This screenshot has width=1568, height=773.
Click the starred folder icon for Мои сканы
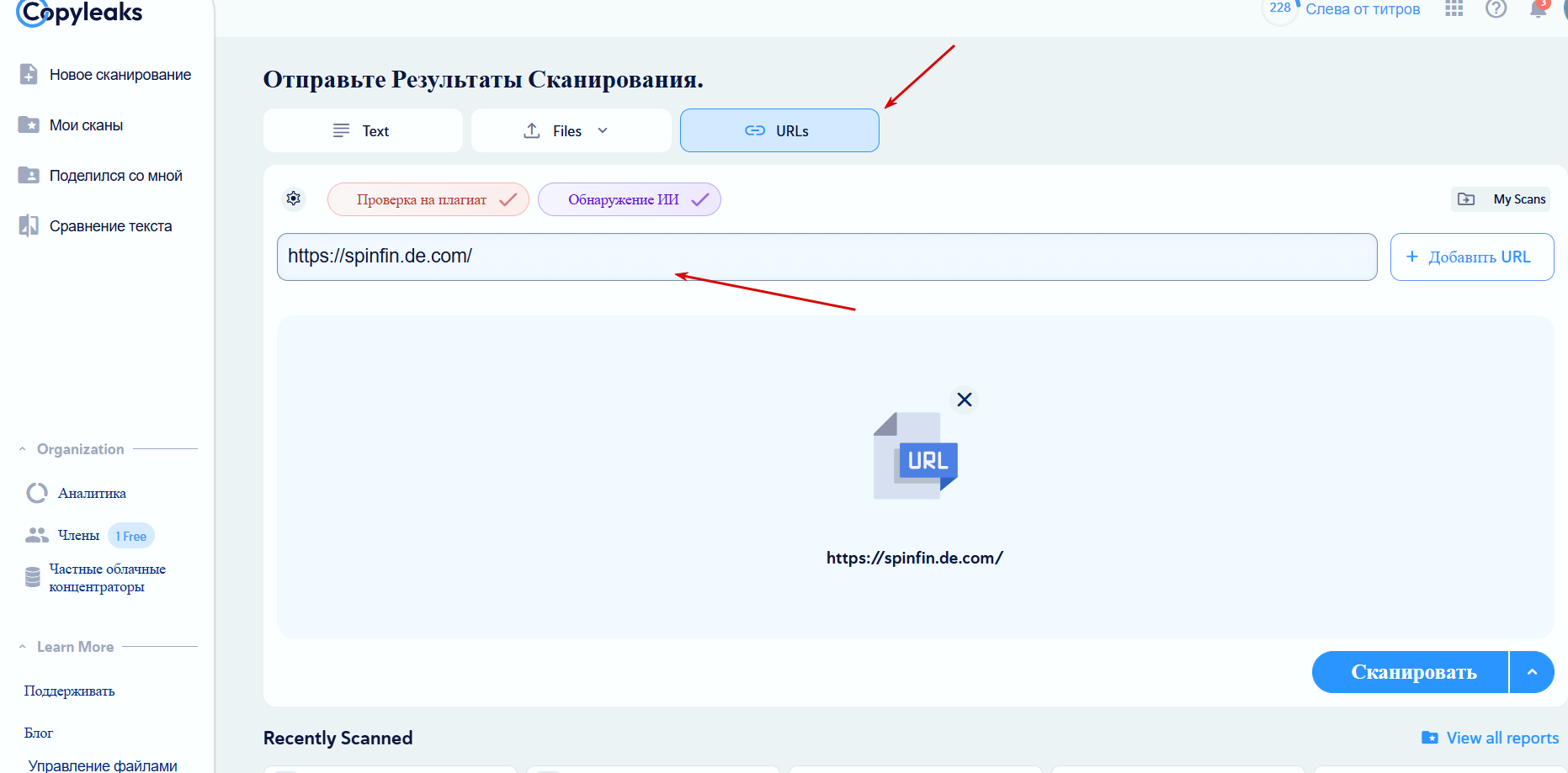[x=29, y=124]
